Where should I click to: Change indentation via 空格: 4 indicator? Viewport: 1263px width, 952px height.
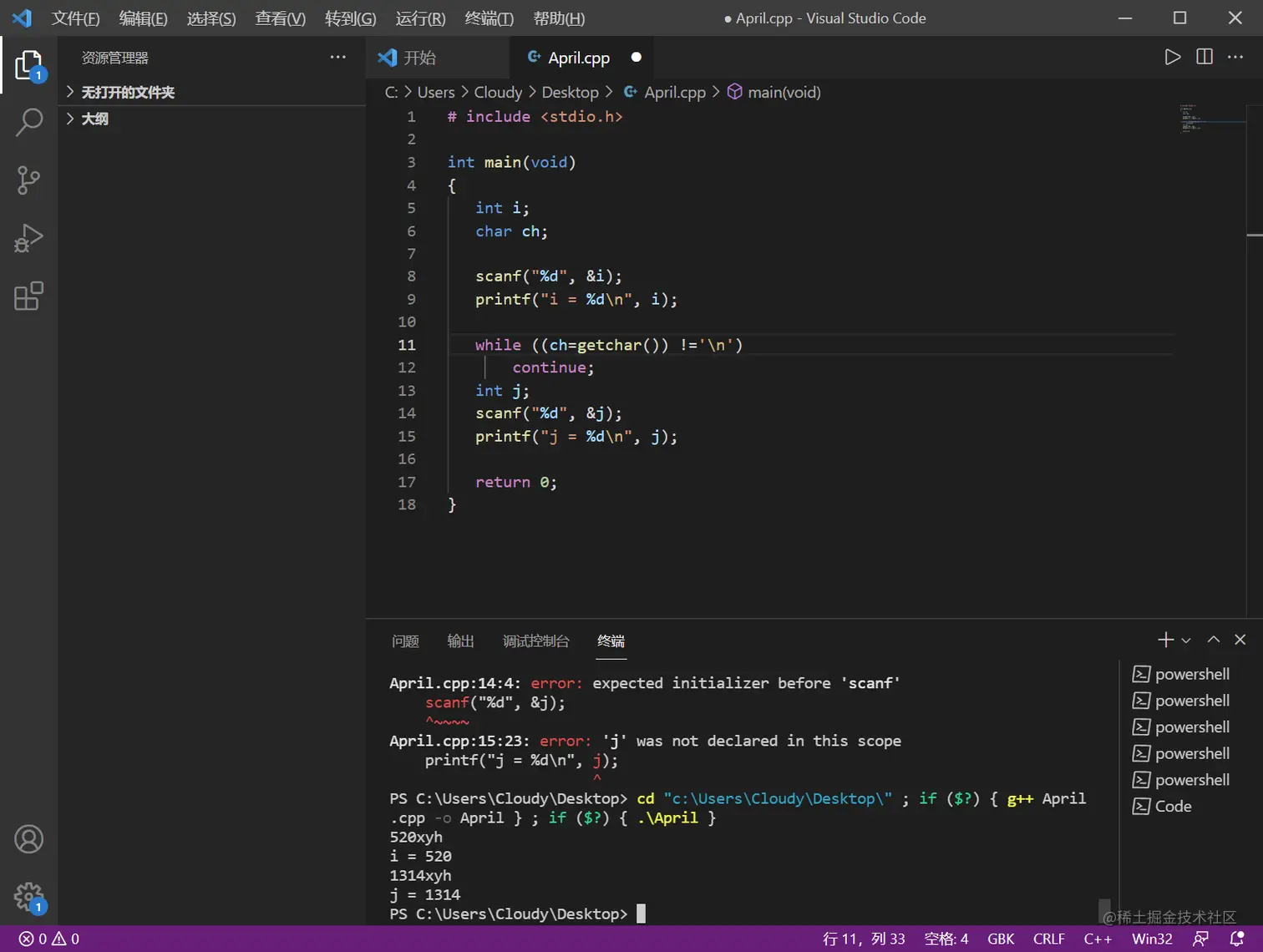pyautogui.click(x=946, y=939)
